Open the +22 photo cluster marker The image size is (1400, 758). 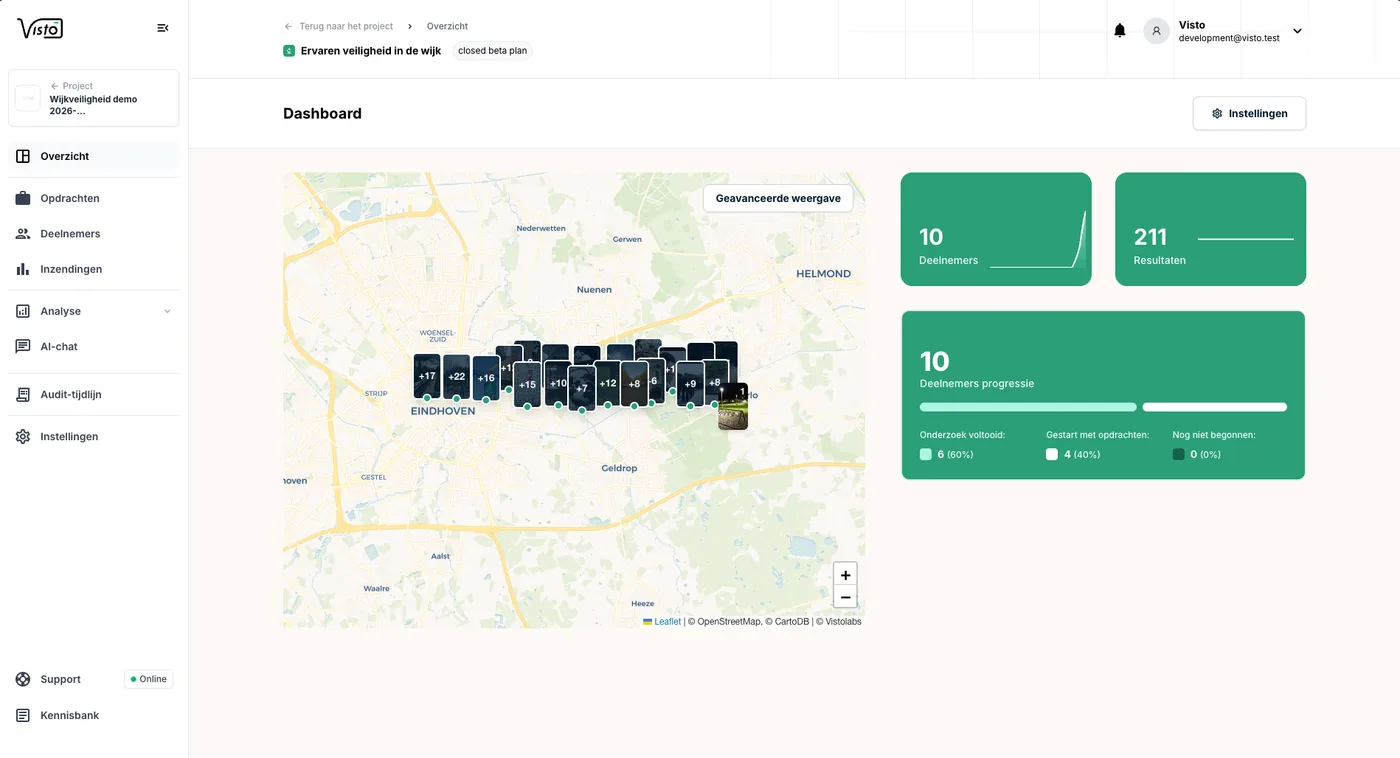click(457, 376)
